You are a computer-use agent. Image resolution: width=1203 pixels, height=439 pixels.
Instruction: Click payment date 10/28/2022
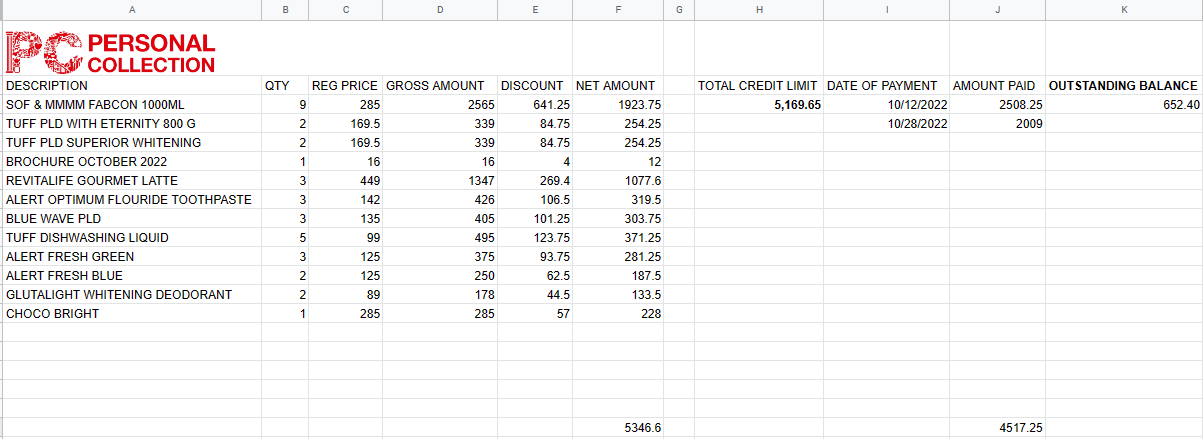point(886,124)
